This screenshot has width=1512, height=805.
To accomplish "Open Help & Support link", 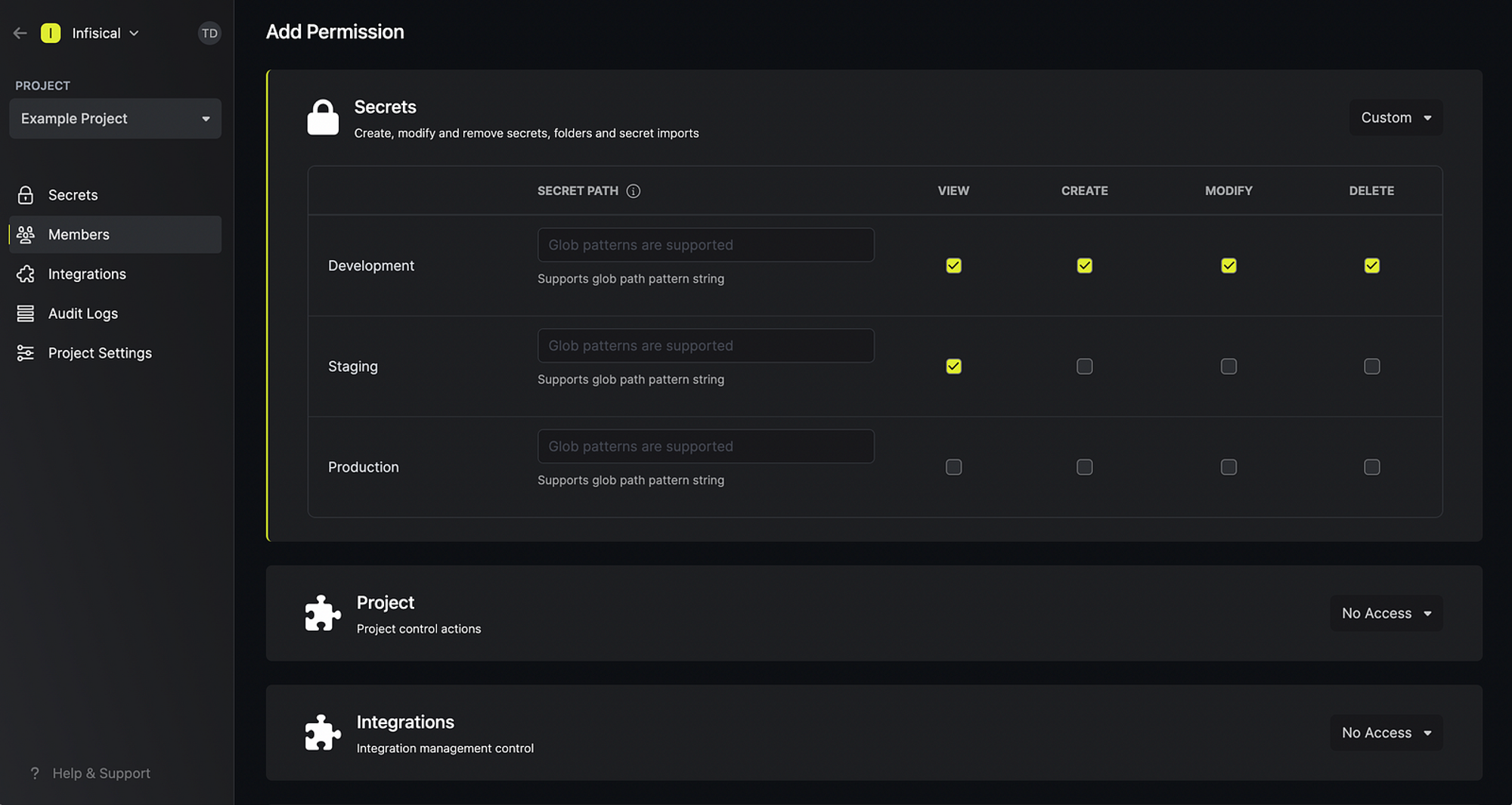I will (x=101, y=773).
